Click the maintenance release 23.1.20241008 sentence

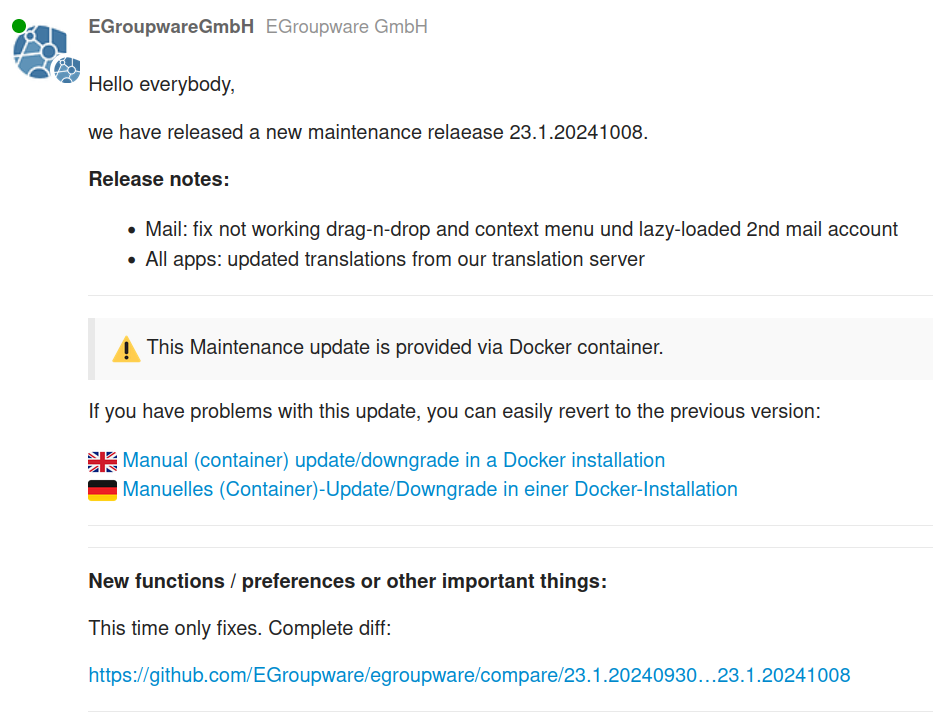coord(368,132)
